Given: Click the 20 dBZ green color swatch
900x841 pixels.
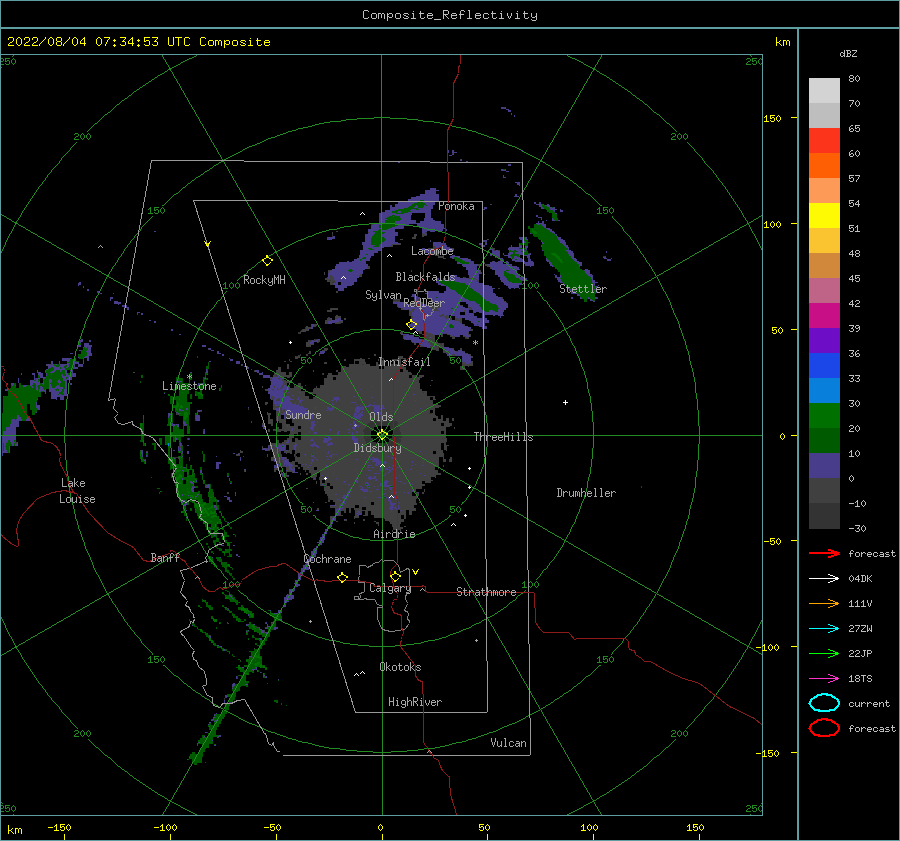Looking at the screenshot, I should click(824, 415).
